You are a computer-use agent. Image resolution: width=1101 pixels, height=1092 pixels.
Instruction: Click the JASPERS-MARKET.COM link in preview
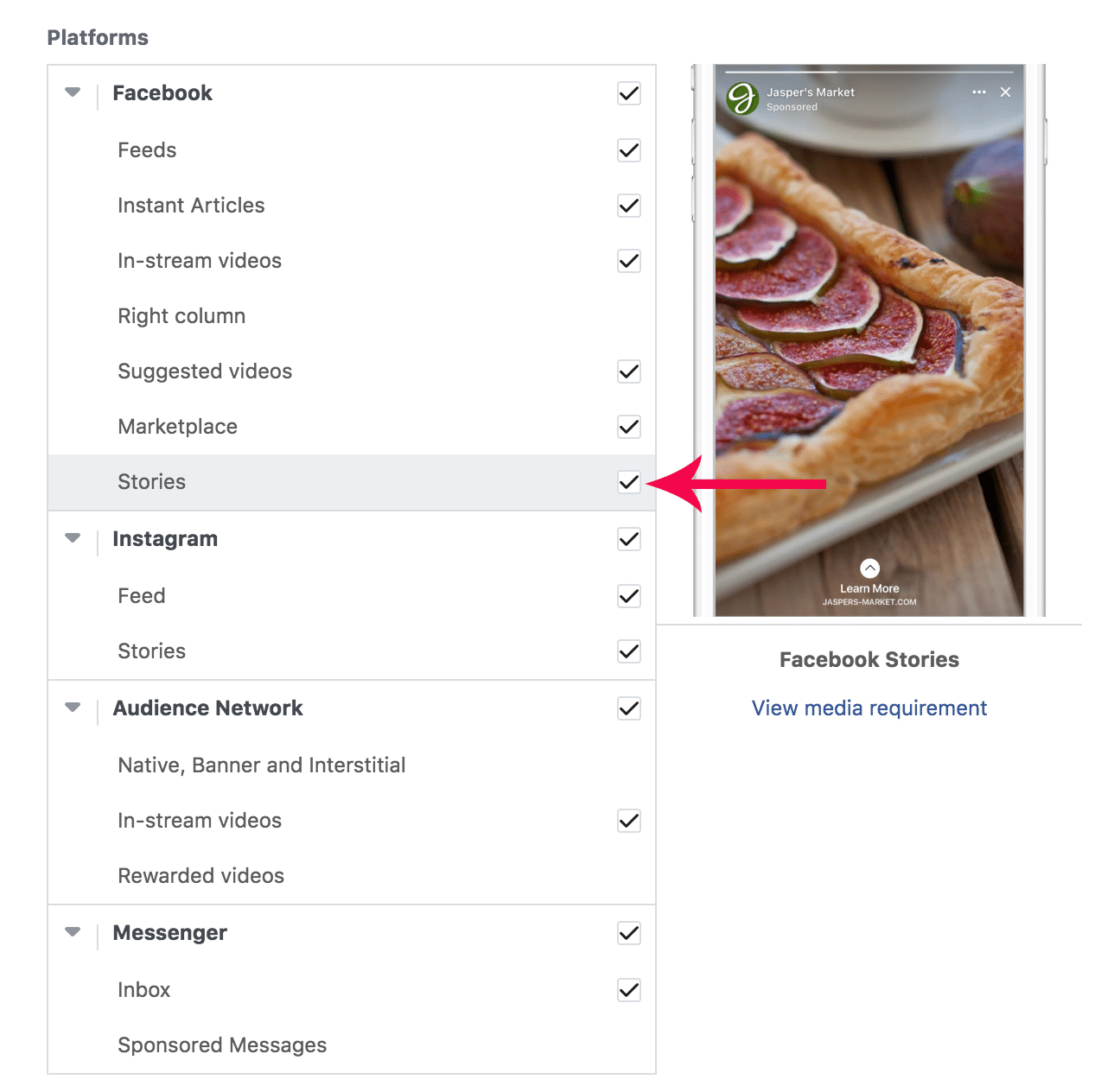click(x=869, y=602)
